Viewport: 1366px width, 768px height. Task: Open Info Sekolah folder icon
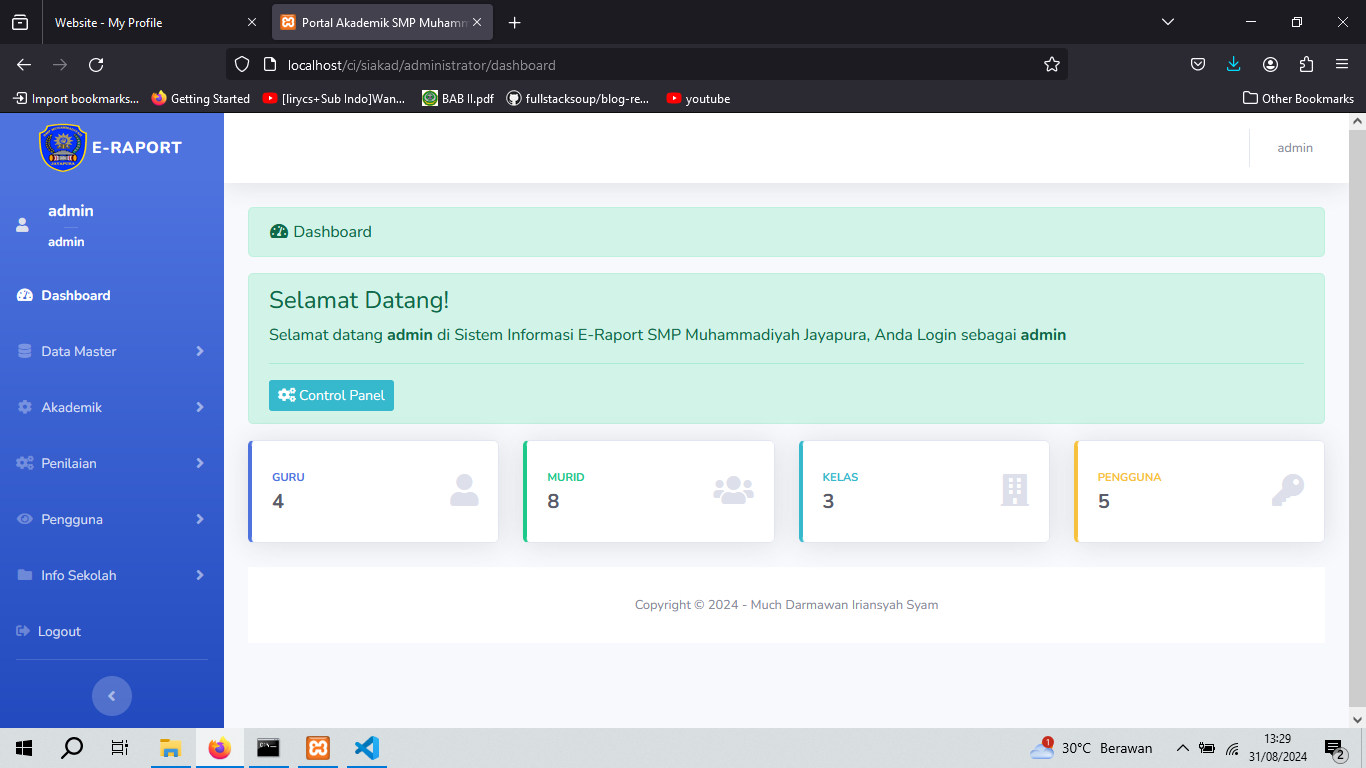coord(22,575)
